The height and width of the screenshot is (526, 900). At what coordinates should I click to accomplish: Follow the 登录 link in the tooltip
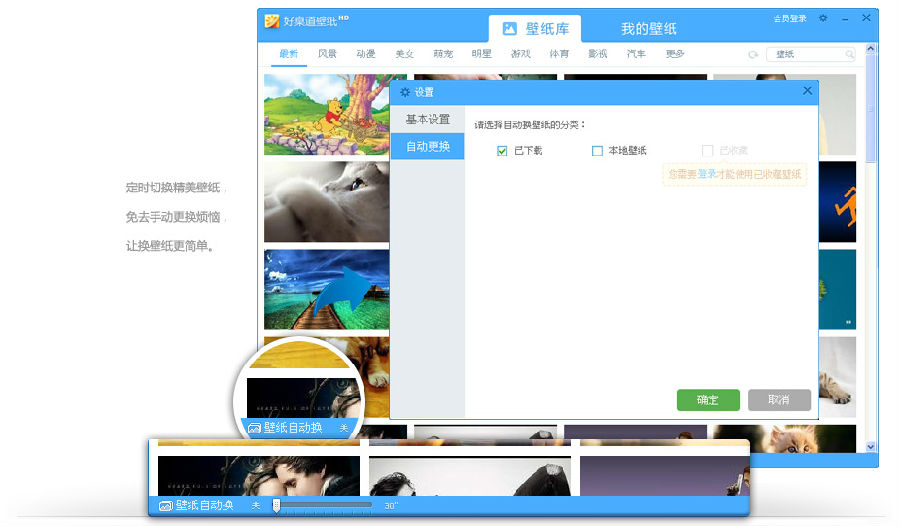pyautogui.click(x=707, y=174)
